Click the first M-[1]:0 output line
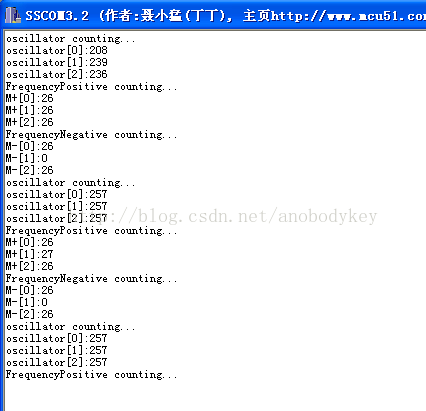This screenshot has width=426, height=411. click(x=27, y=159)
